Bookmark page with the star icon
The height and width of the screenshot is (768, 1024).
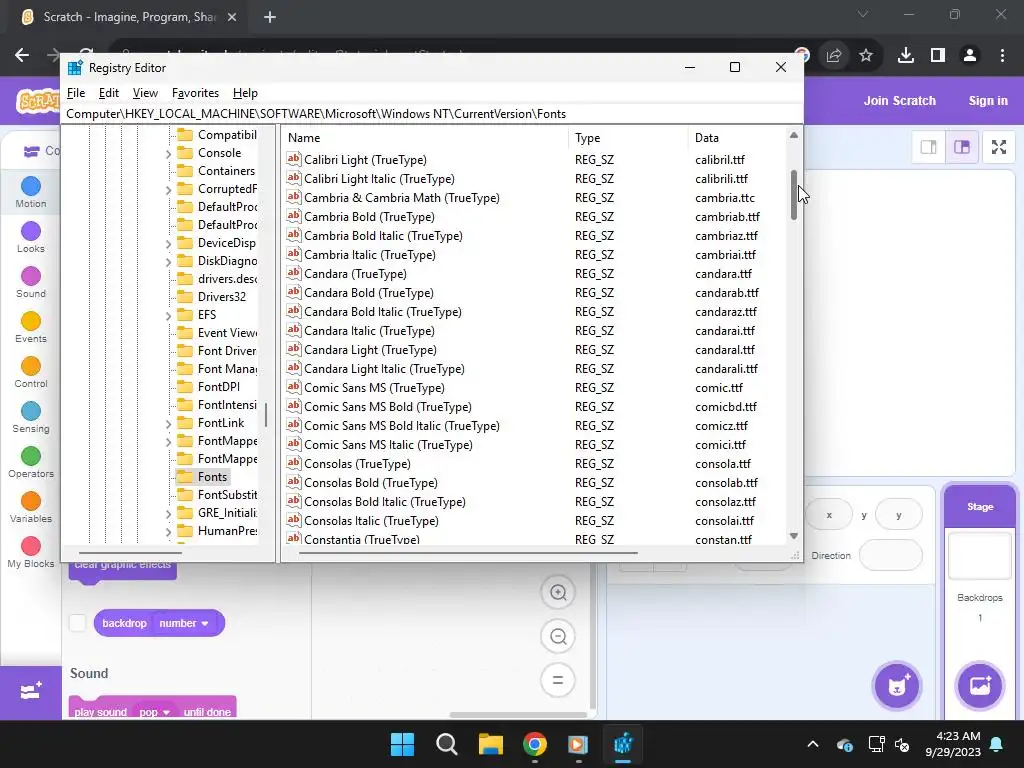pos(866,56)
